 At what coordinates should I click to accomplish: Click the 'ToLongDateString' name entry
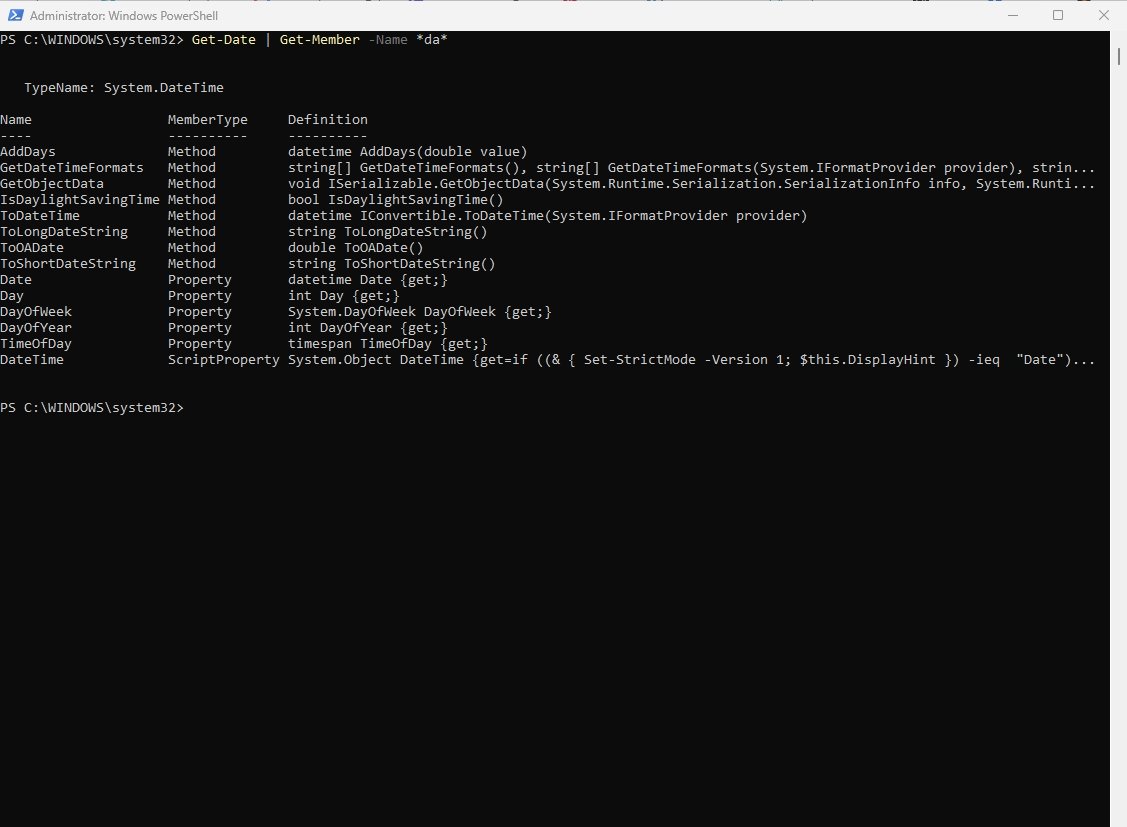click(x=64, y=231)
